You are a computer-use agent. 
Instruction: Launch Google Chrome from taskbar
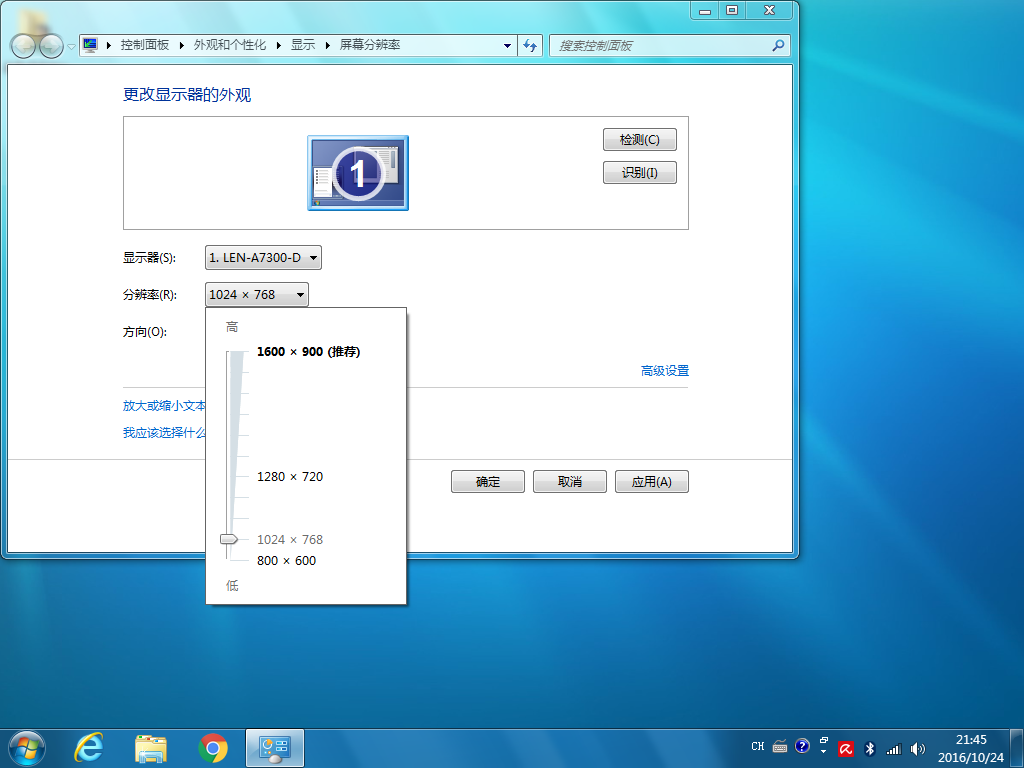(x=213, y=748)
